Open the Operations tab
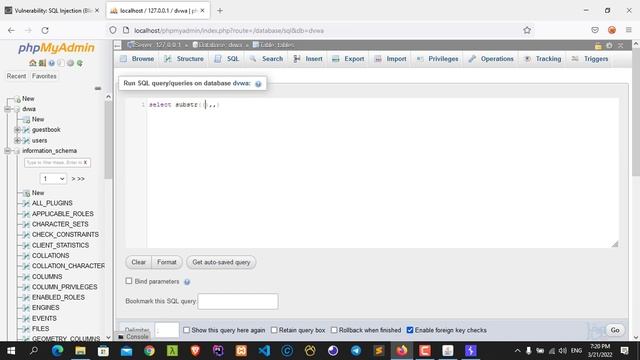Image resolution: width=640 pixels, height=360 pixels. pyautogui.click(x=491, y=59)
